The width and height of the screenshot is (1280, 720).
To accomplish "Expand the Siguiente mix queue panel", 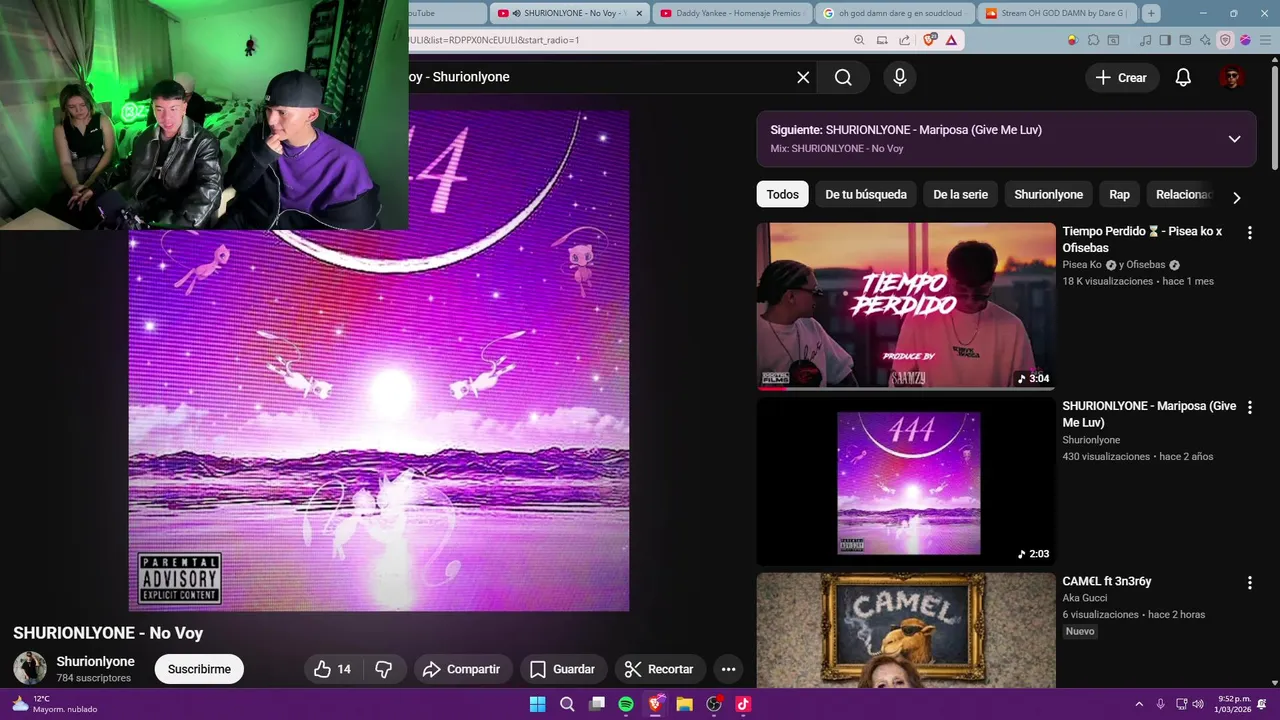I will 1234,139.
